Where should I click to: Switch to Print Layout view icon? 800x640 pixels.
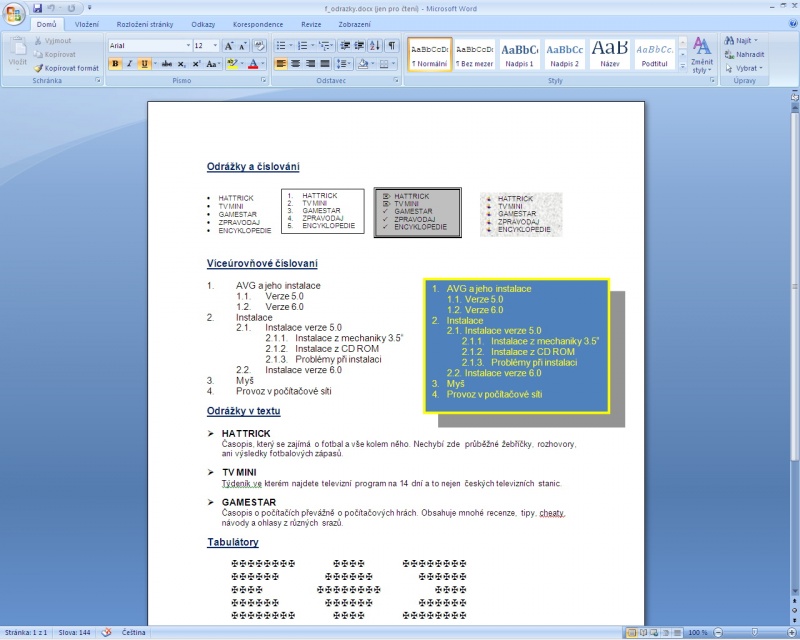[x=632, y=633]
